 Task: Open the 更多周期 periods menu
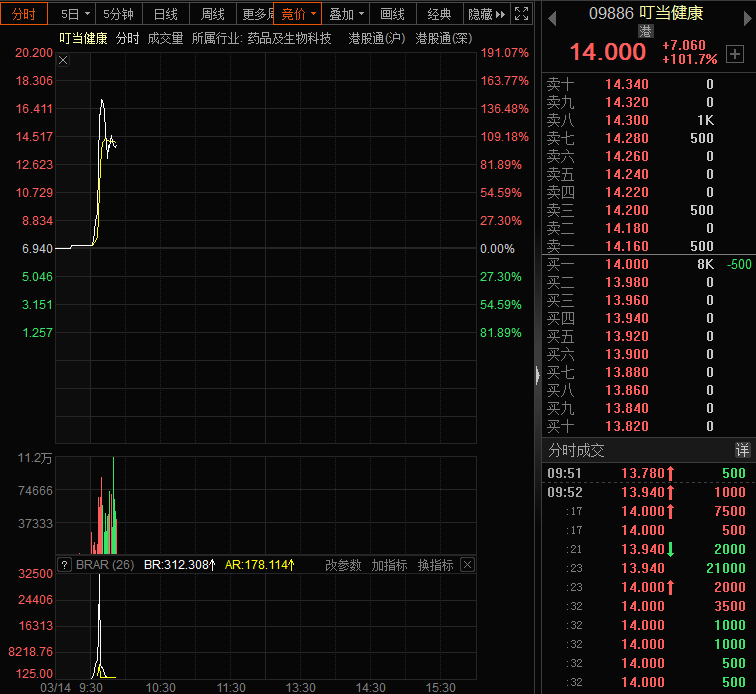256,14
